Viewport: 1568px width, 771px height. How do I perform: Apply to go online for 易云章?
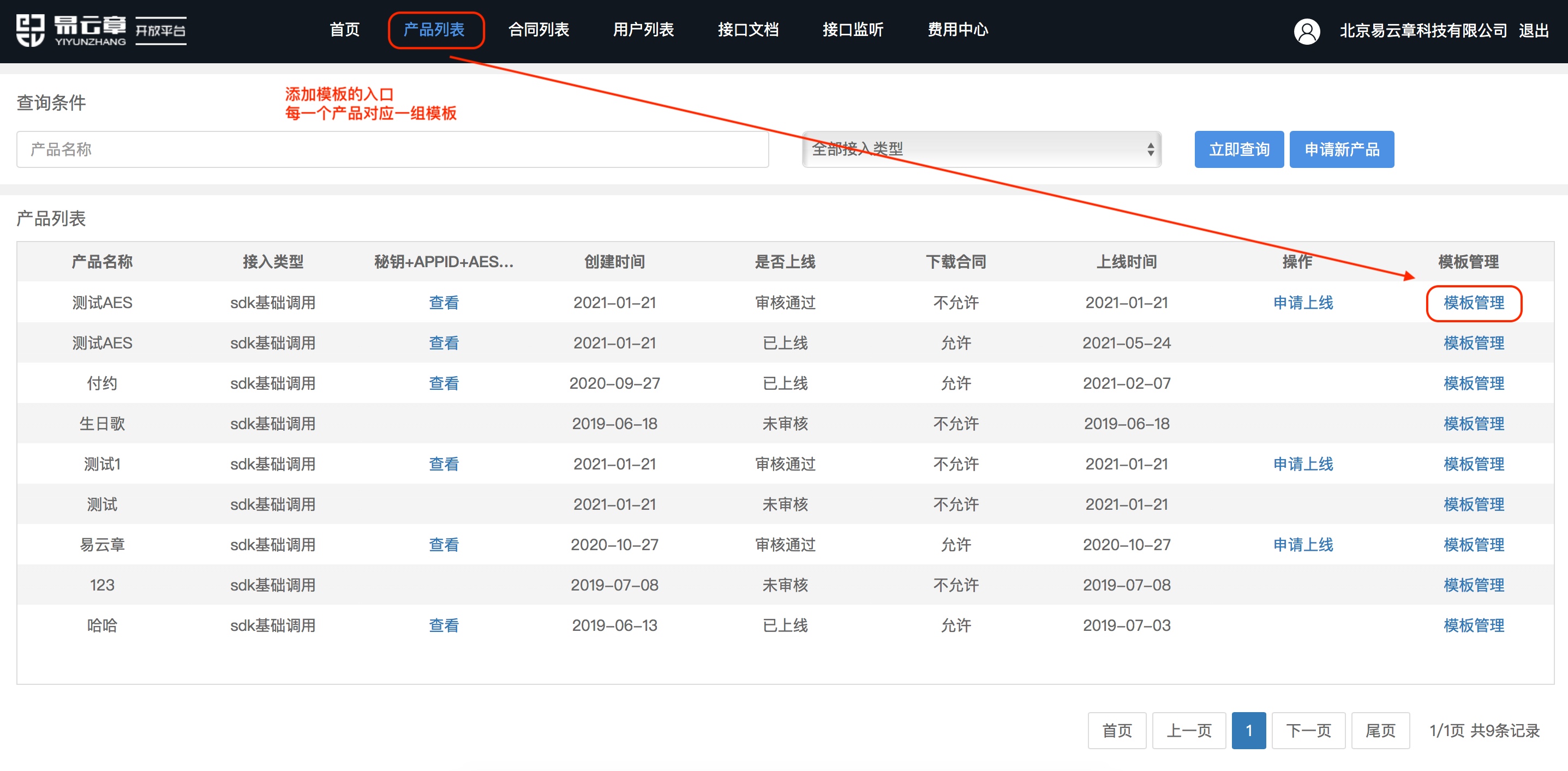[1303, 545]
